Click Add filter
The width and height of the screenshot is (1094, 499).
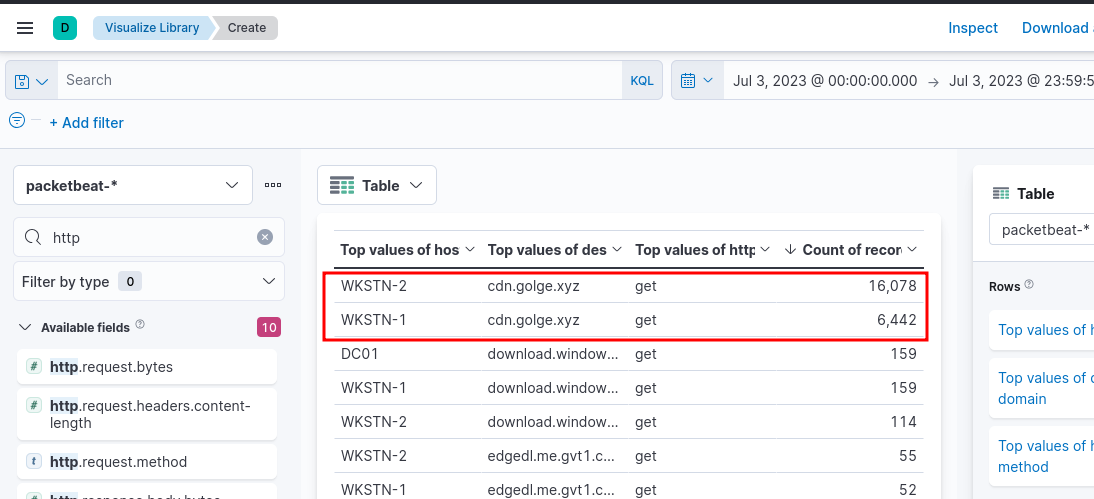(86, 123)
